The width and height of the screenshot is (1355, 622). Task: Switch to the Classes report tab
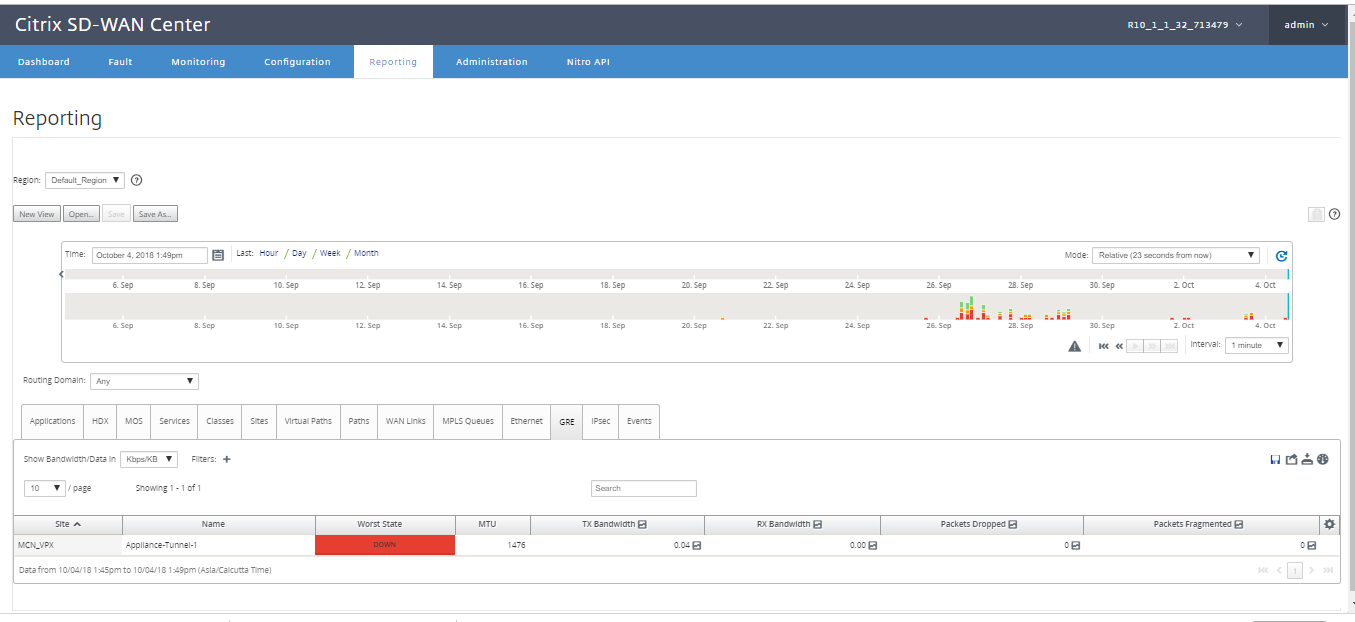(x=220, y=421)
